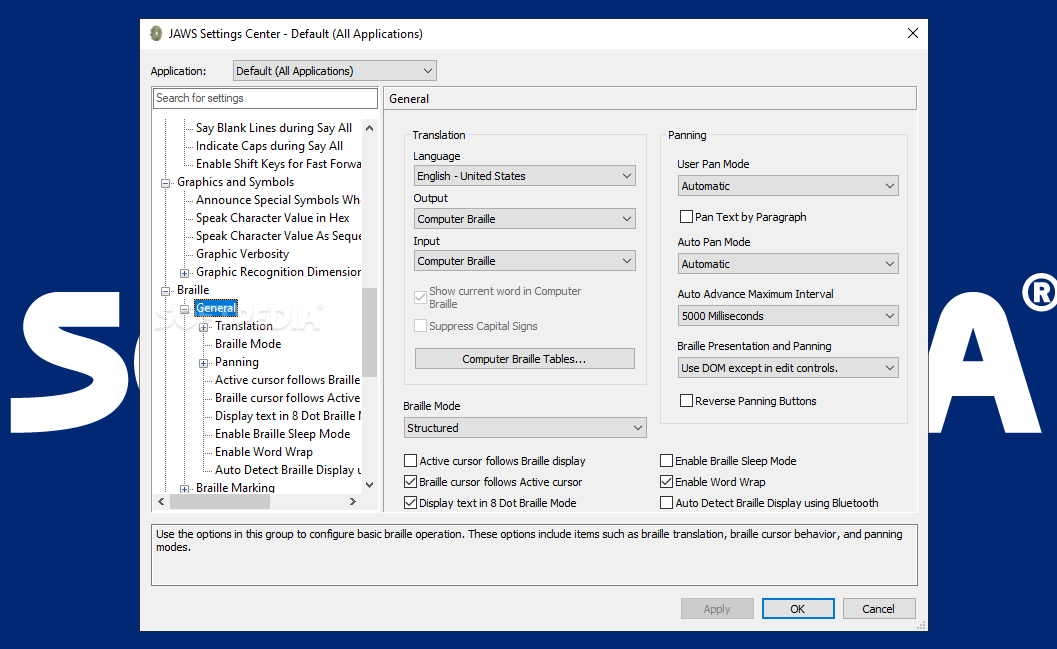Click tree scroll down arrow
The image size is (1057, 649).
tap(369, 485)
